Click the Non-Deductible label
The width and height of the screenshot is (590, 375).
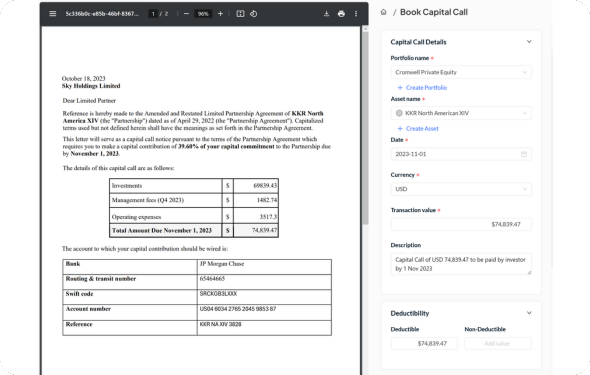485,329
